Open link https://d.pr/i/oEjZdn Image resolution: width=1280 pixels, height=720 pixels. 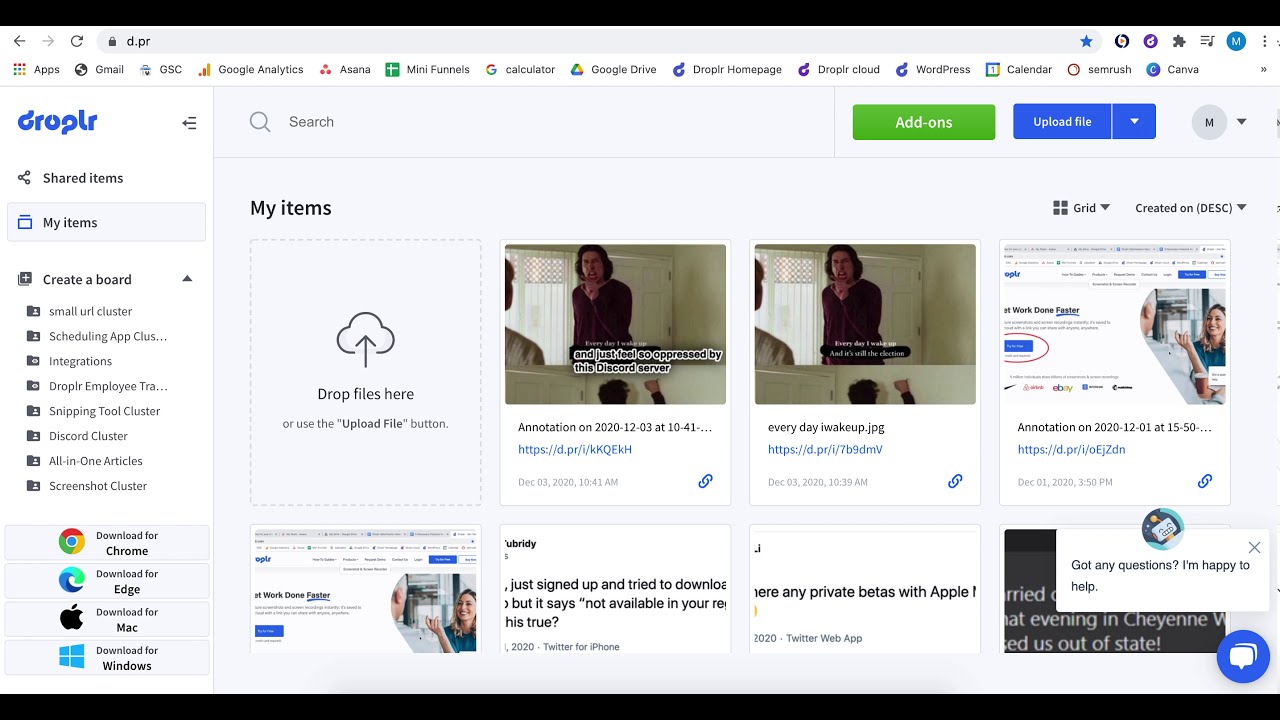point(1072,450)
